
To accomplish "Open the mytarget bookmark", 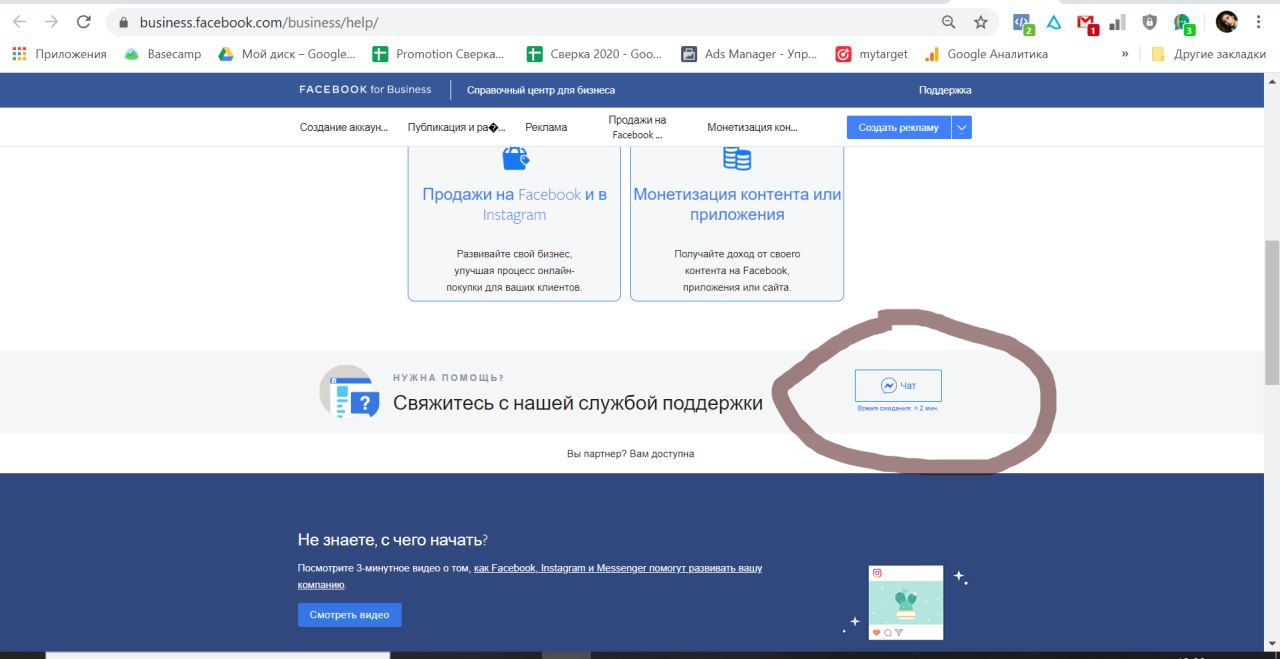I will 872,54.
